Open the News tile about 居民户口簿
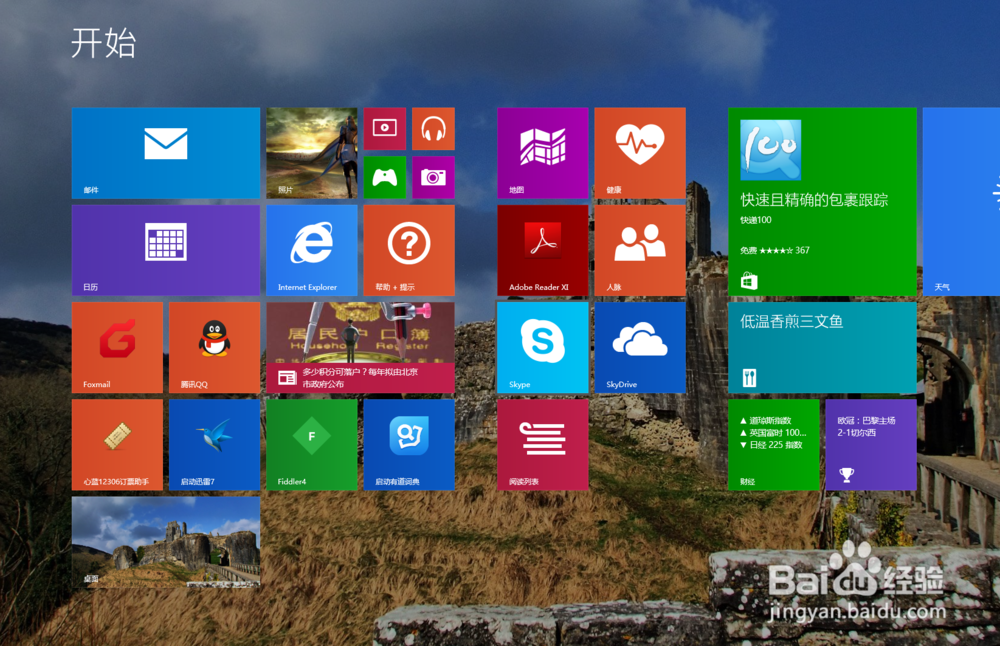The height and width of the screenshot is (646, 1000). pos(360,348)
